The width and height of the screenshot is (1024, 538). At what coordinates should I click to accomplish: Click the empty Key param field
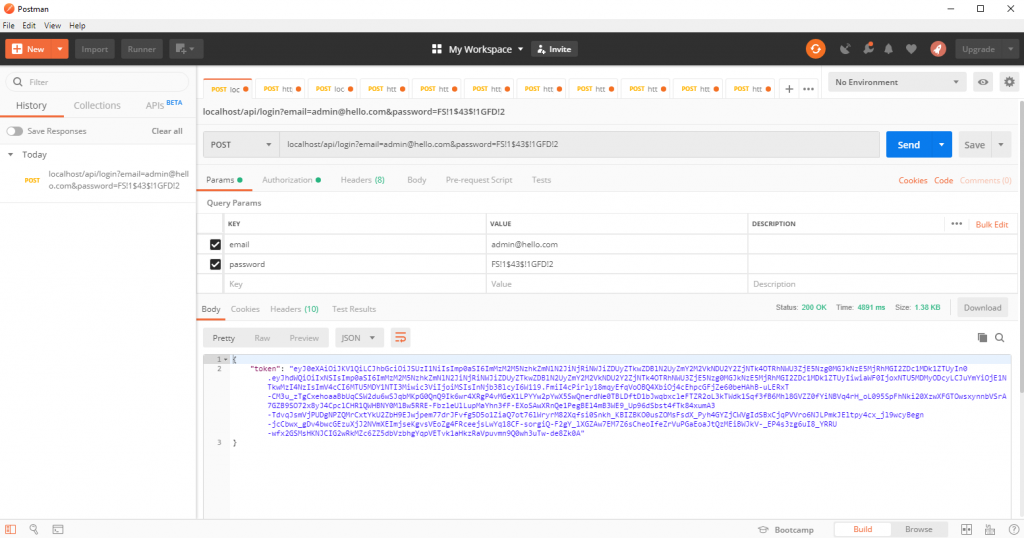(x=355, y=284)
